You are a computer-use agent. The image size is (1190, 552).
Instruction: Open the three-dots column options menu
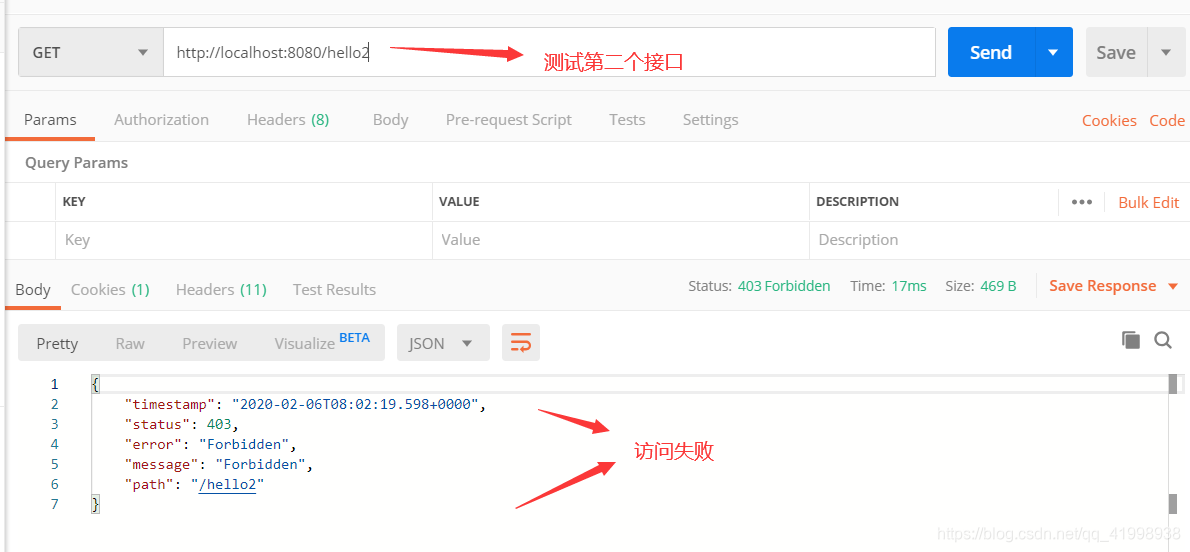click(1081, 202)
